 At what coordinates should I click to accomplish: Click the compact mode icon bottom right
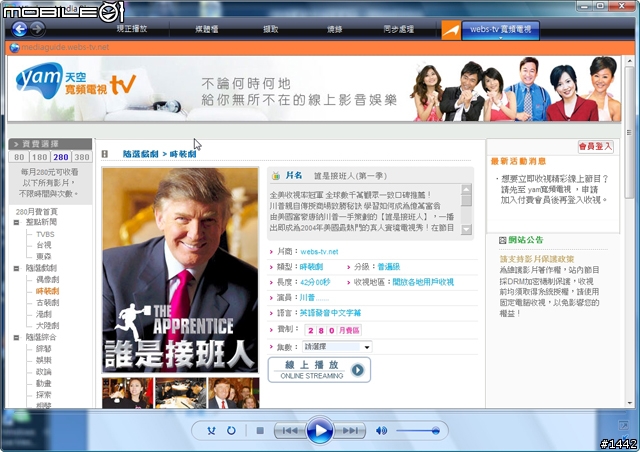pyautogui.click(x=624, y=425)
